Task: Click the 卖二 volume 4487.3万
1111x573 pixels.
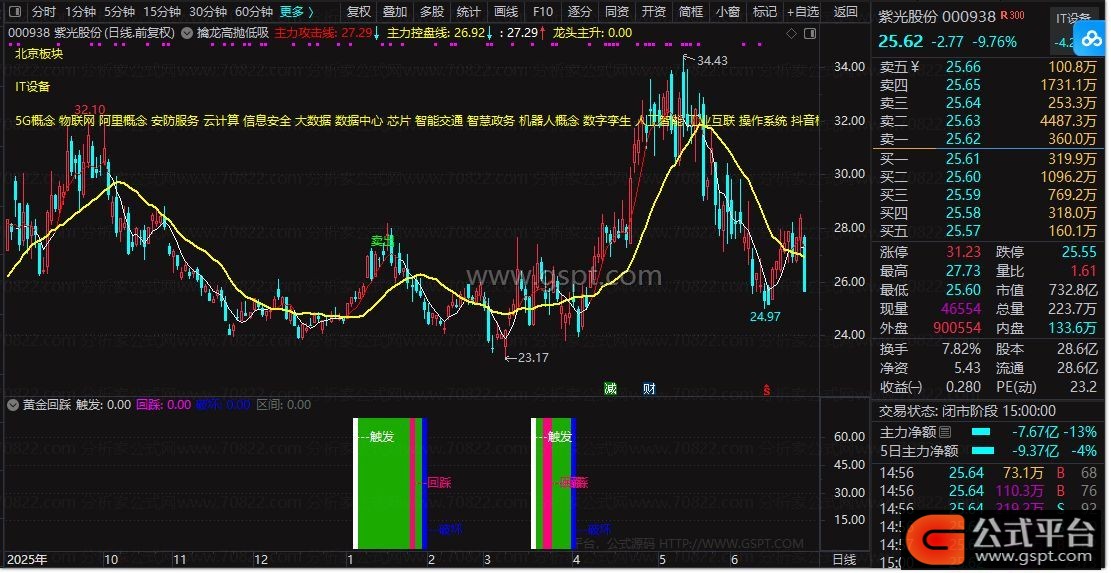Action: [x=1068, y=121]
